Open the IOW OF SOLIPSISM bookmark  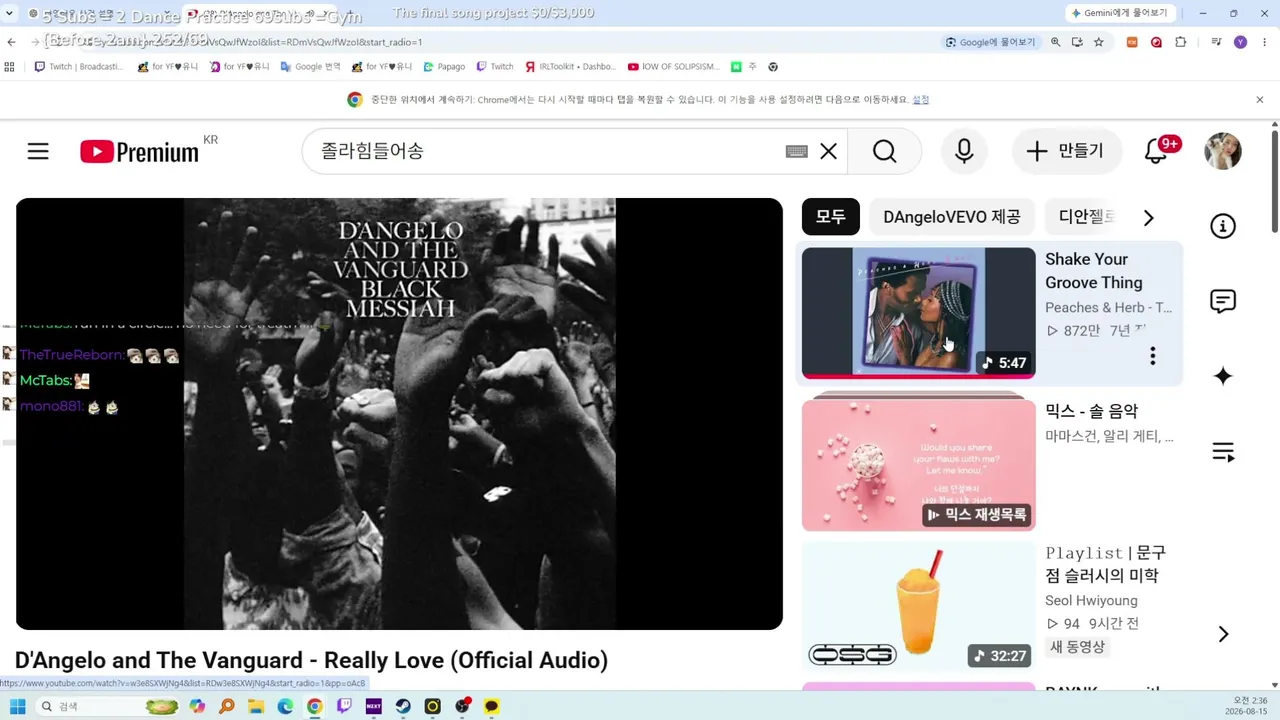(x=673, y=67)
